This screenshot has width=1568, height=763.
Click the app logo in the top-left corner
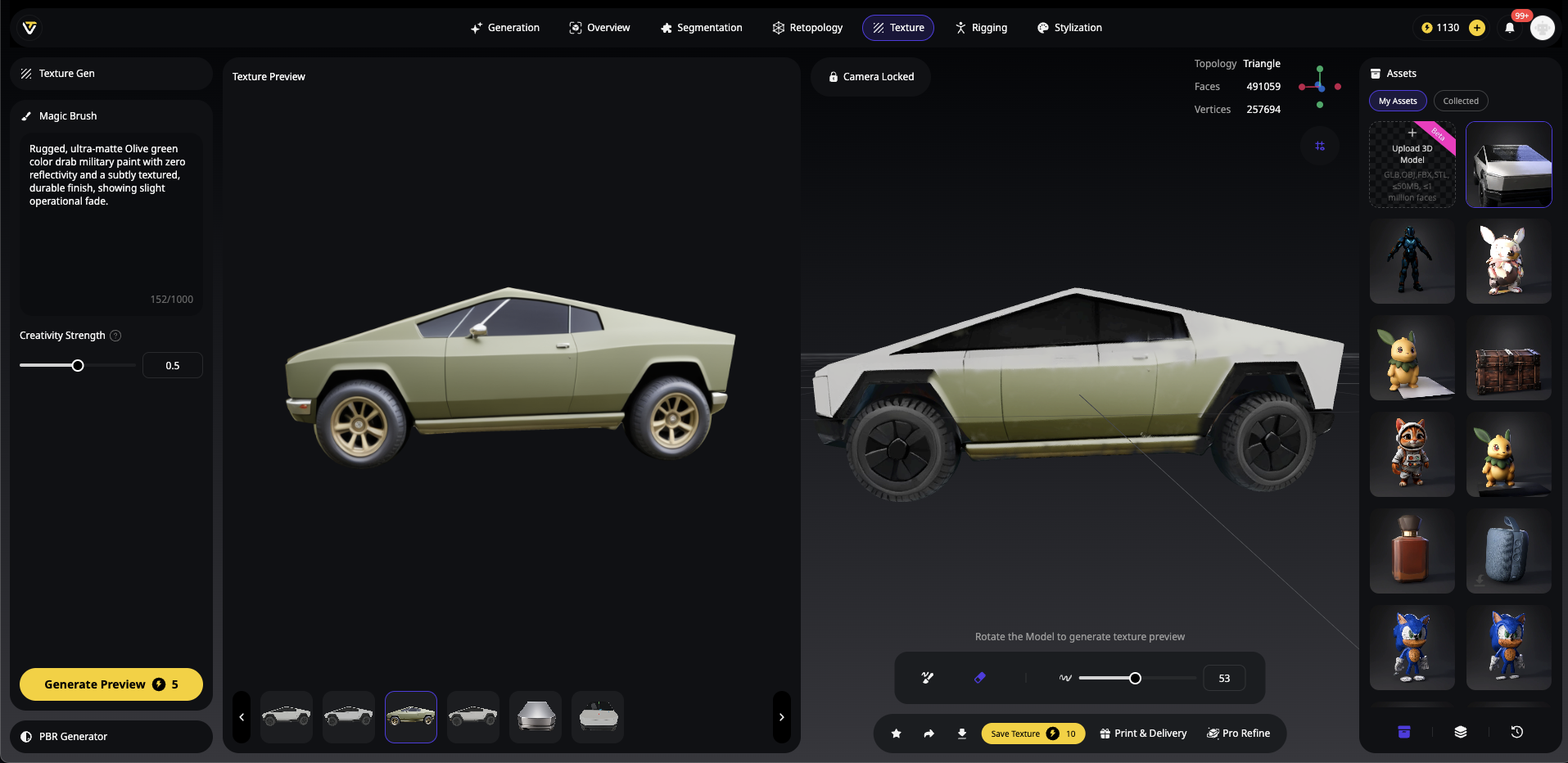(29, 28)
